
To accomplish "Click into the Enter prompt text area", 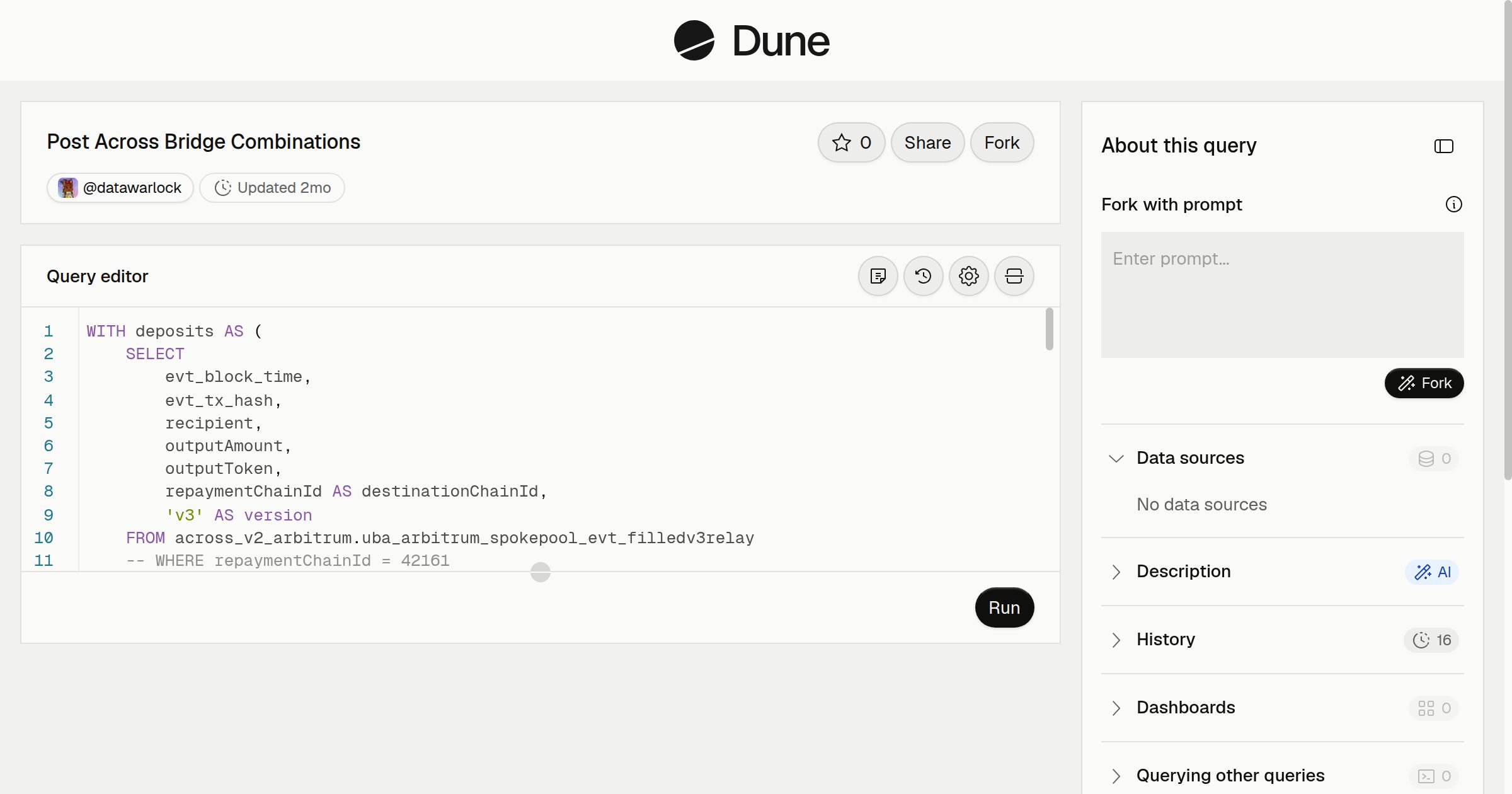I will click(x=1282, y=295).
